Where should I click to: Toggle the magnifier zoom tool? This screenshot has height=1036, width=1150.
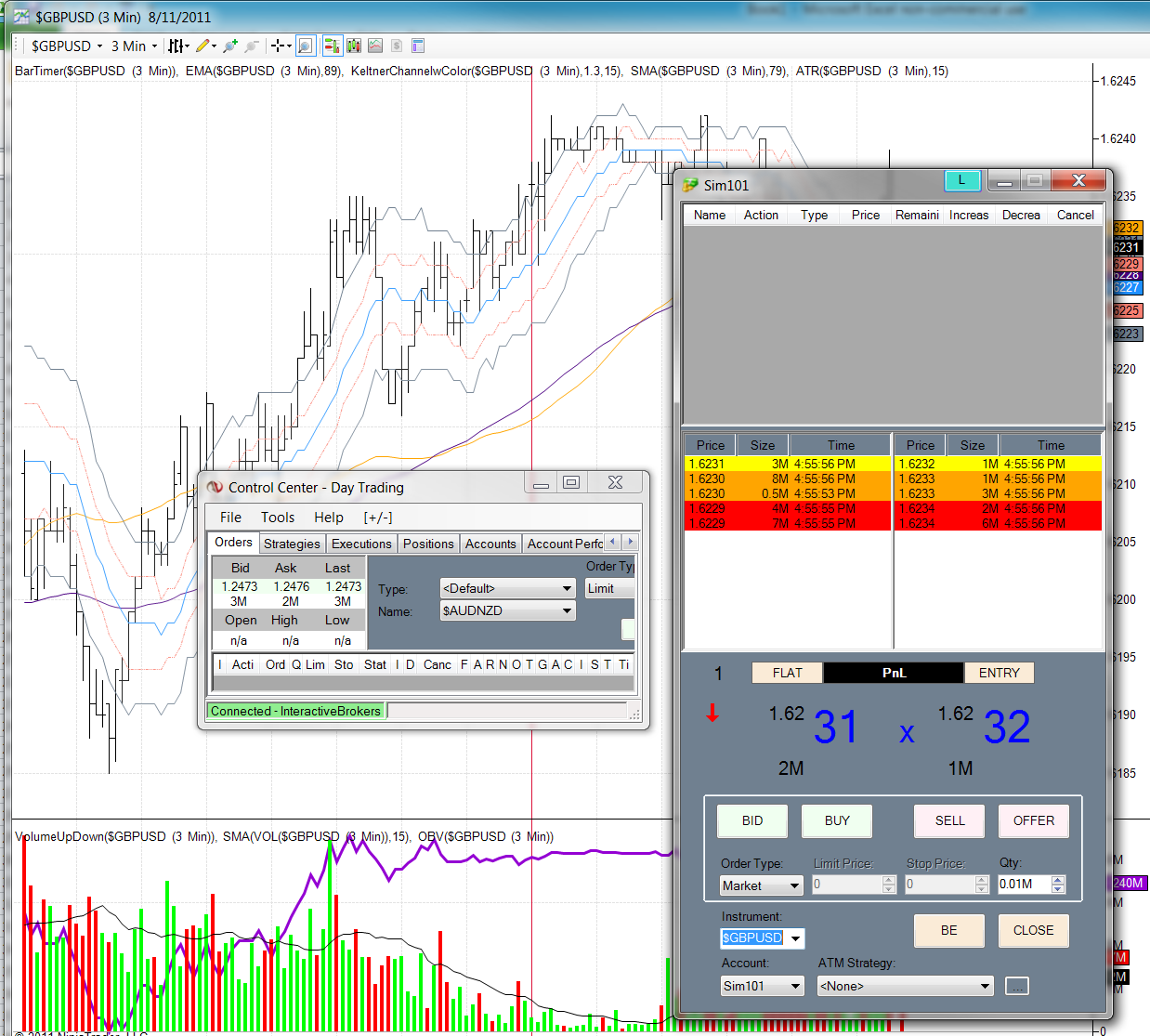tap(306, 46)
